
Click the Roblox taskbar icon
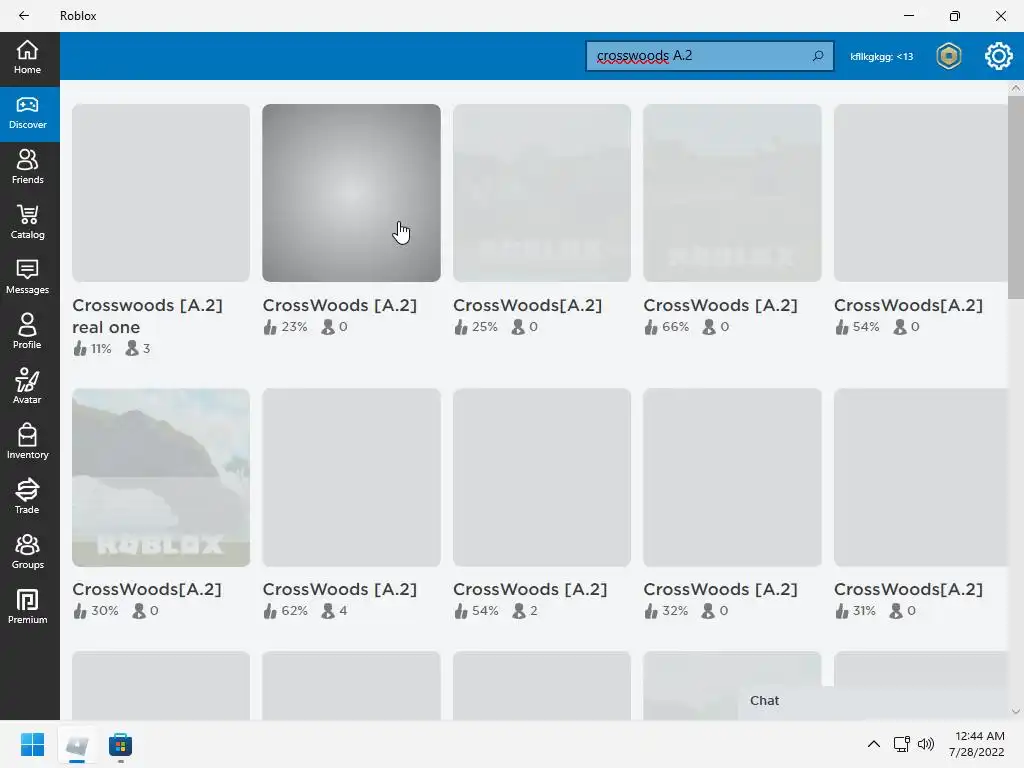point(77,744)
